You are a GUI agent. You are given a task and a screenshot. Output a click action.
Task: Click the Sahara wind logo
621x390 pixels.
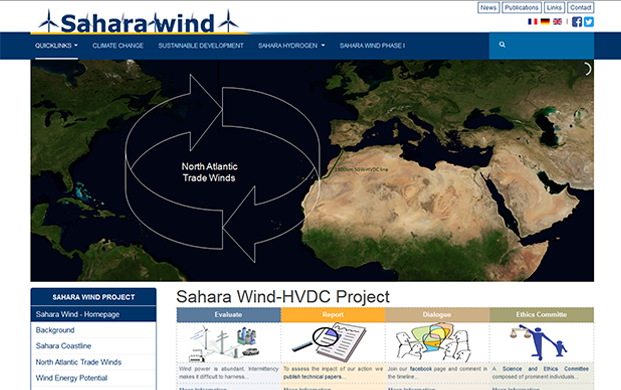click(x=139, y=22)
